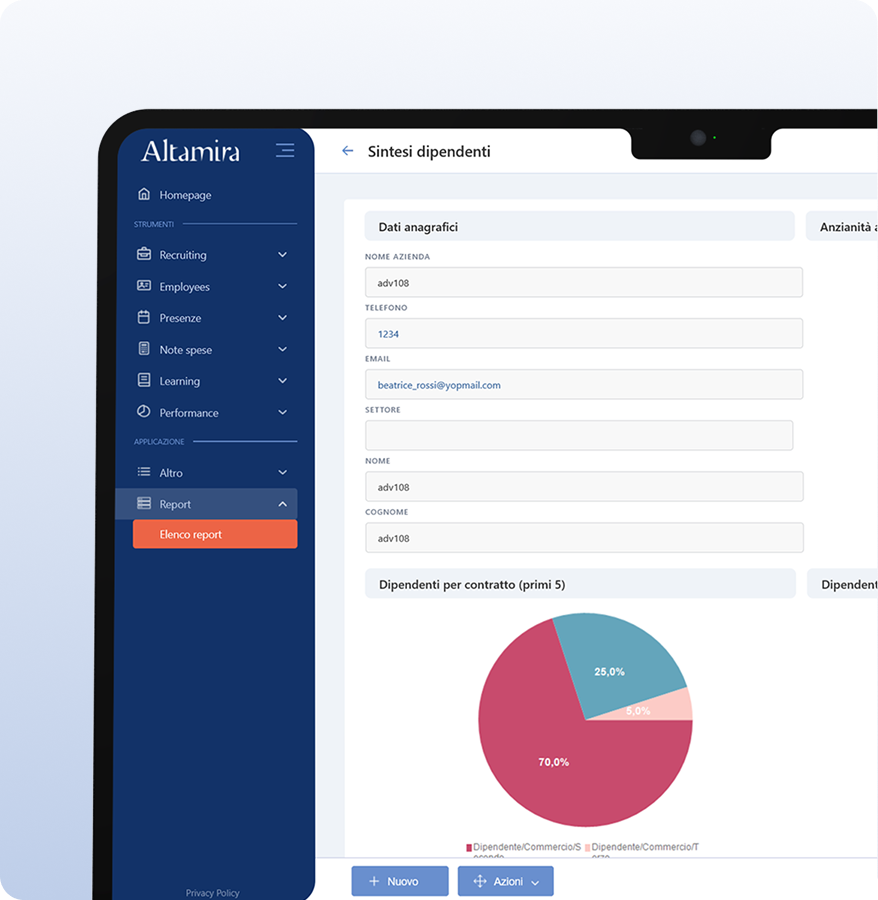
Task: Open the Azioni dropdown
Action: click(x=505, y=881)
